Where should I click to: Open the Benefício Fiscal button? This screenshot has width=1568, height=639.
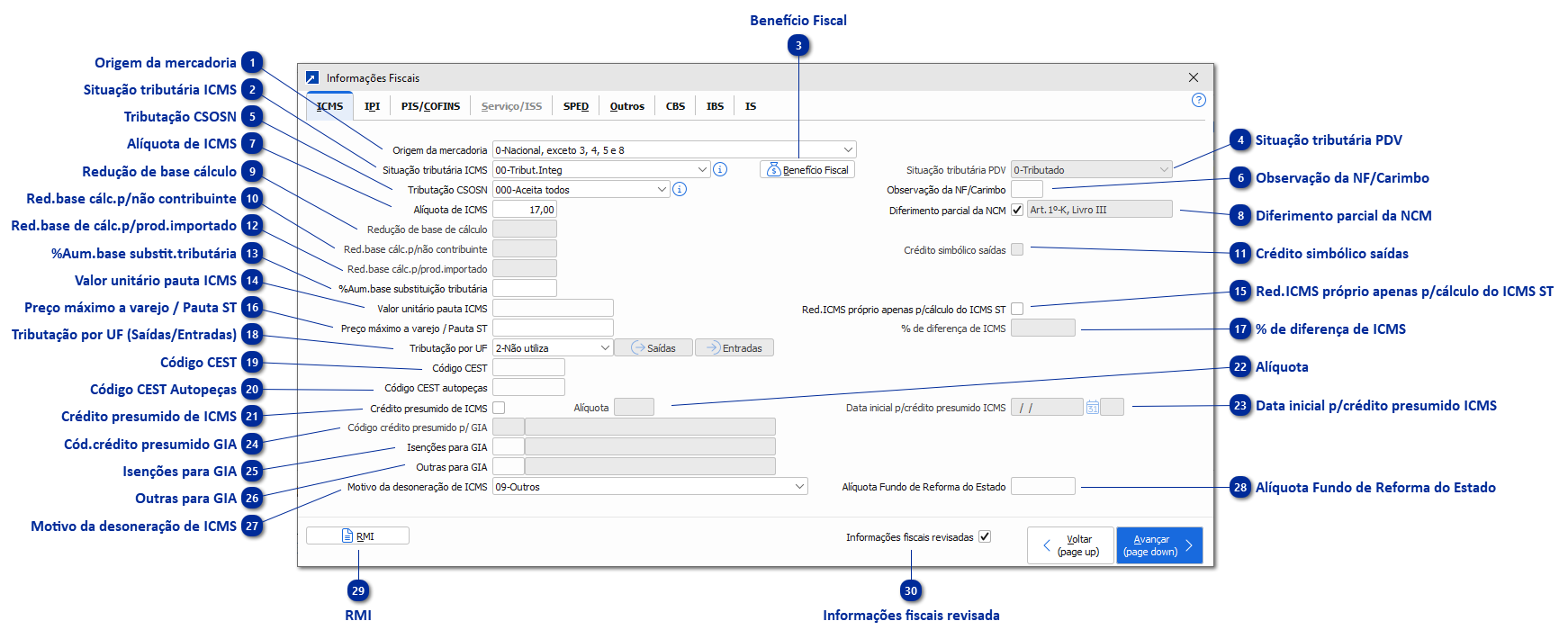(807, 169)
